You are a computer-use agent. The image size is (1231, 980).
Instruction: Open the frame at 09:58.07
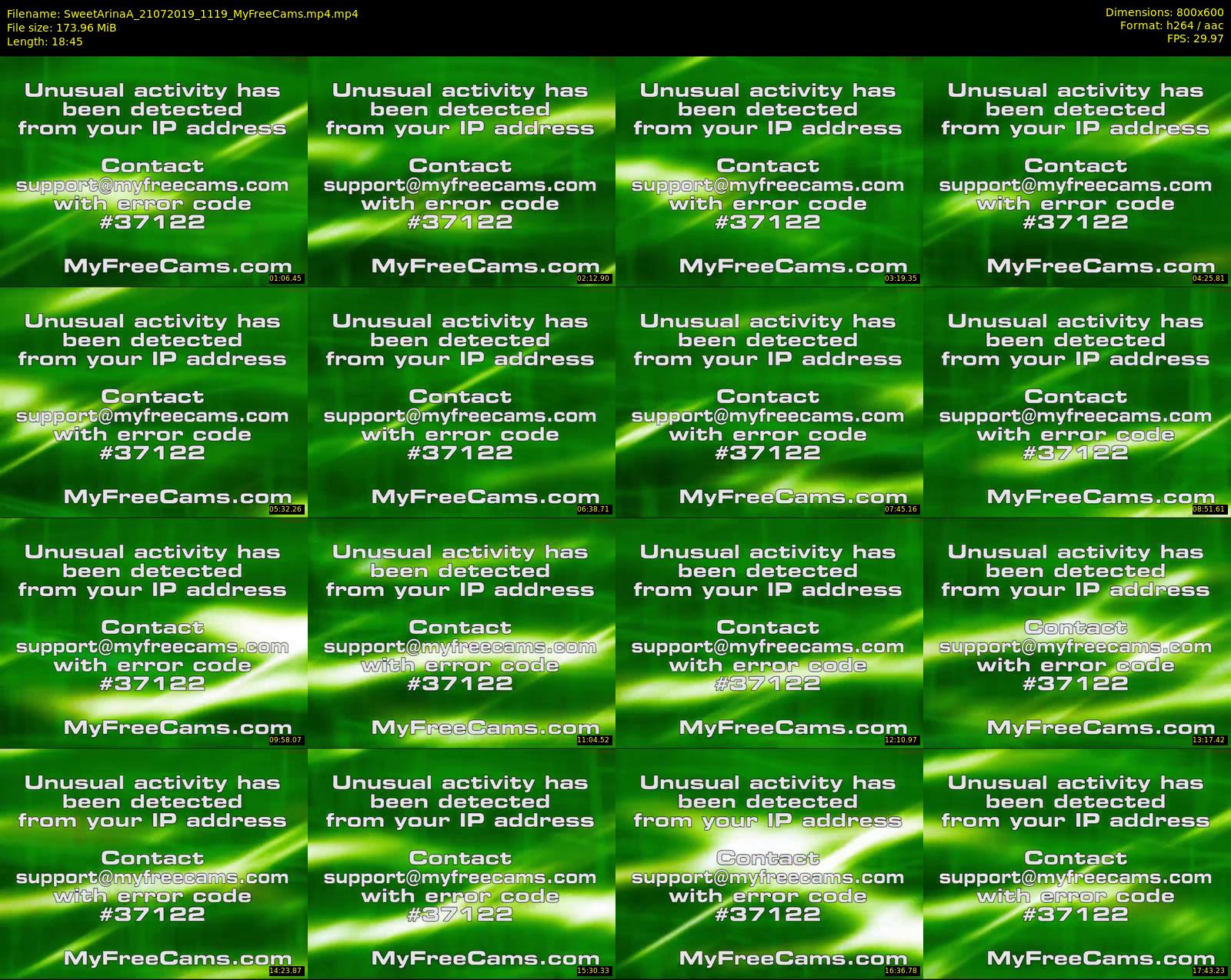[153, 632]
